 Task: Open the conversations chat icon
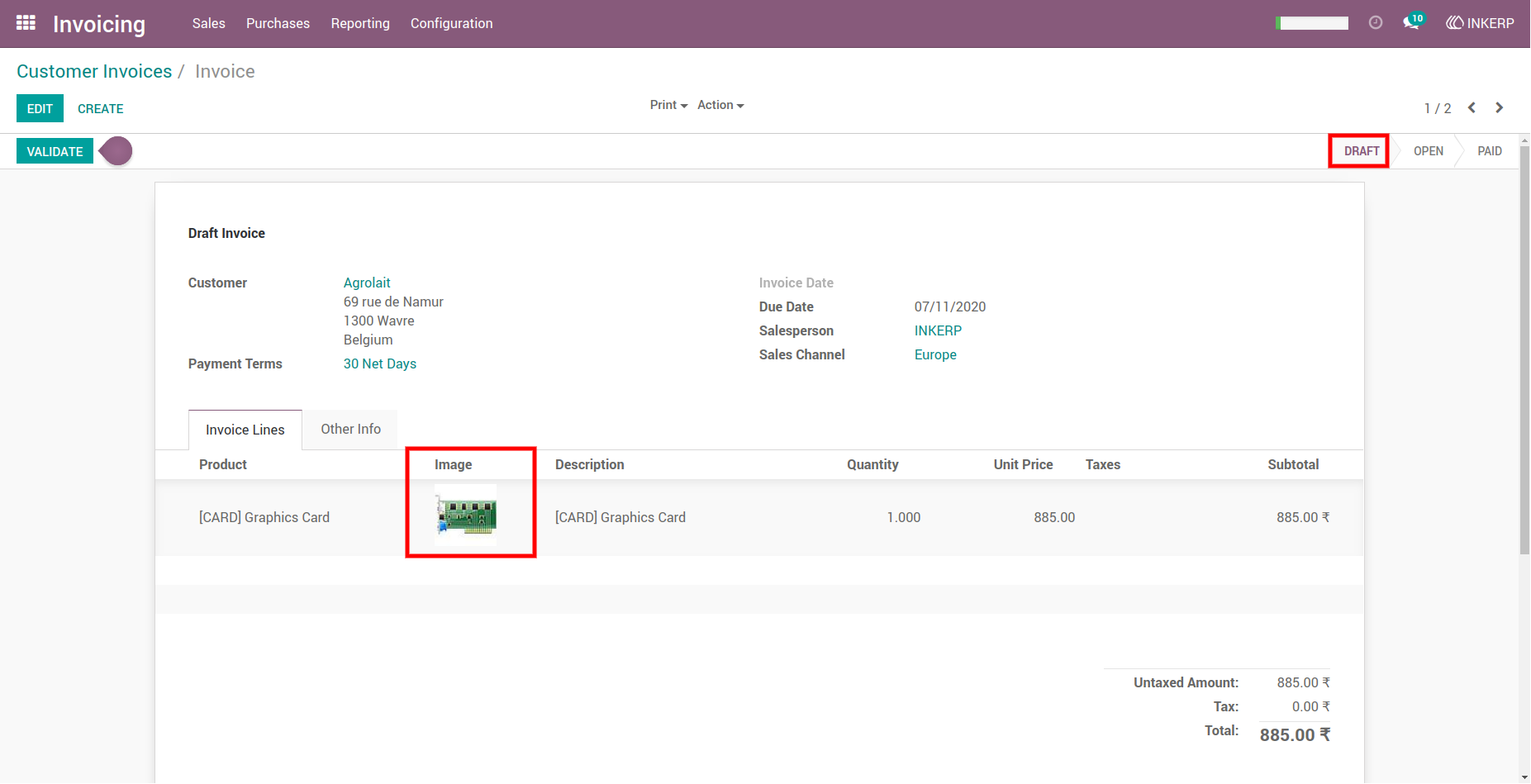(1413, 22)
